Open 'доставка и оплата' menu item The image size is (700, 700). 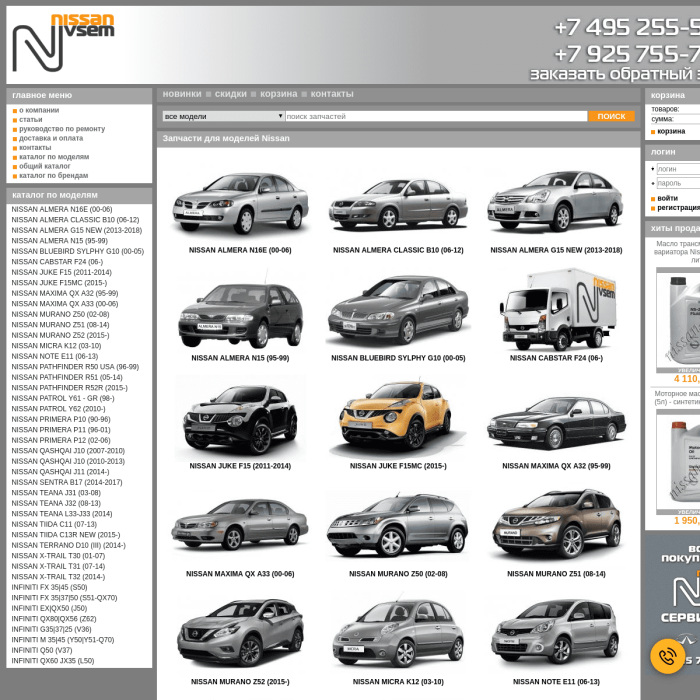(x=51, y=138)
